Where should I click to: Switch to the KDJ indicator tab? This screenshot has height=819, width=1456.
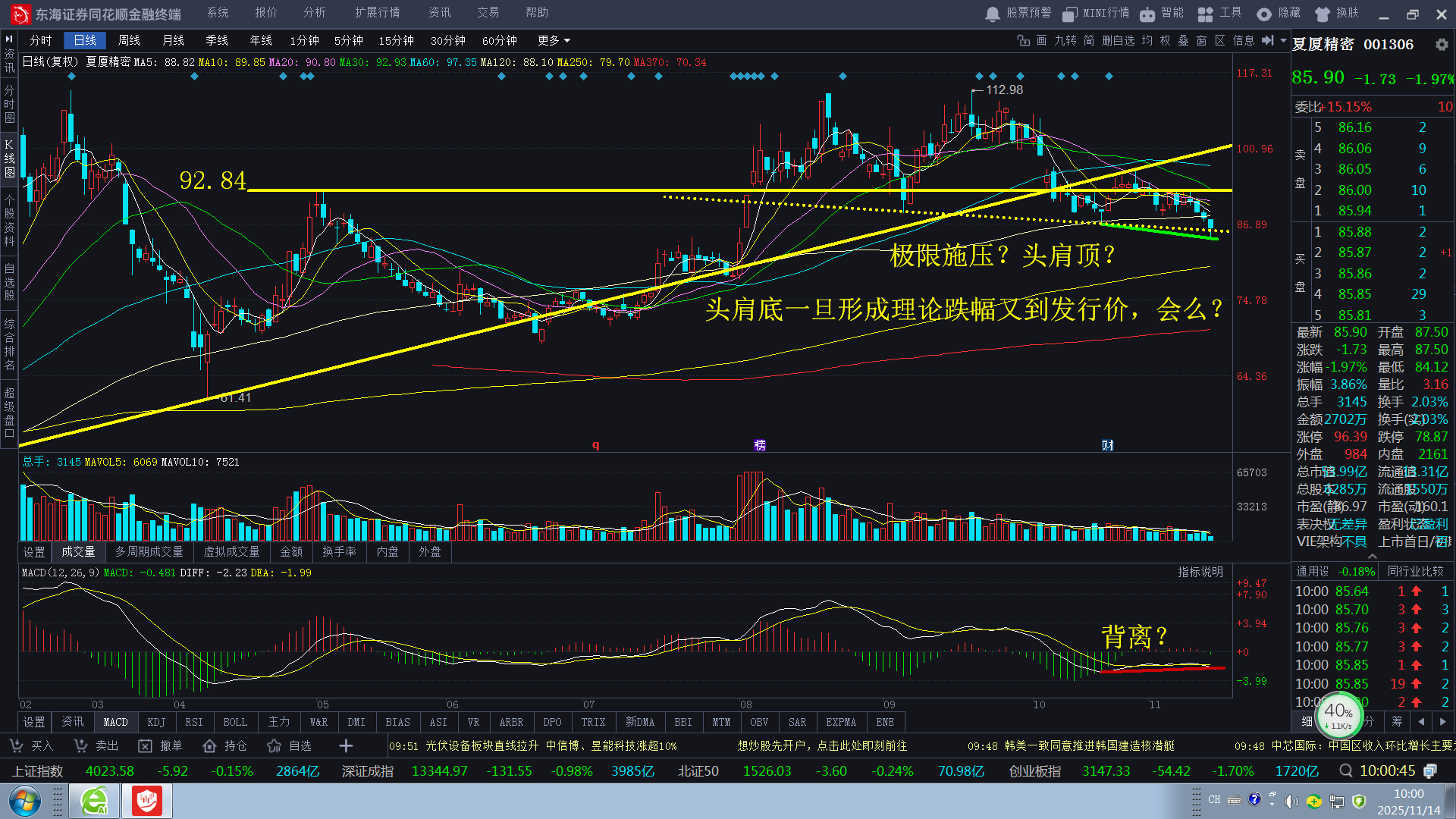click(x=156, y=722)
